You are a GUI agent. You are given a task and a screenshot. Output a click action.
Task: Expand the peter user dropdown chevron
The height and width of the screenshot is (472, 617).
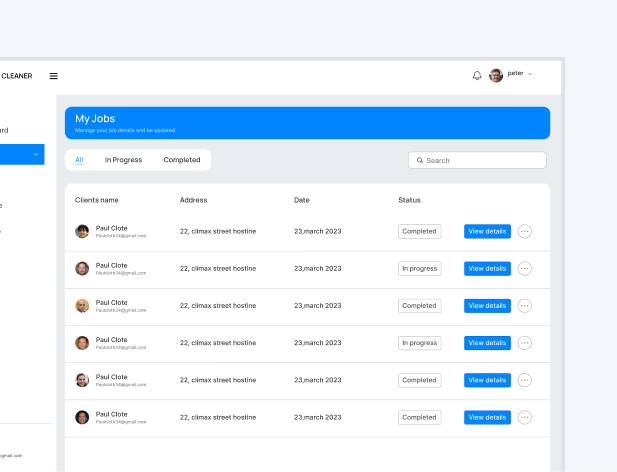coord(530,74)
